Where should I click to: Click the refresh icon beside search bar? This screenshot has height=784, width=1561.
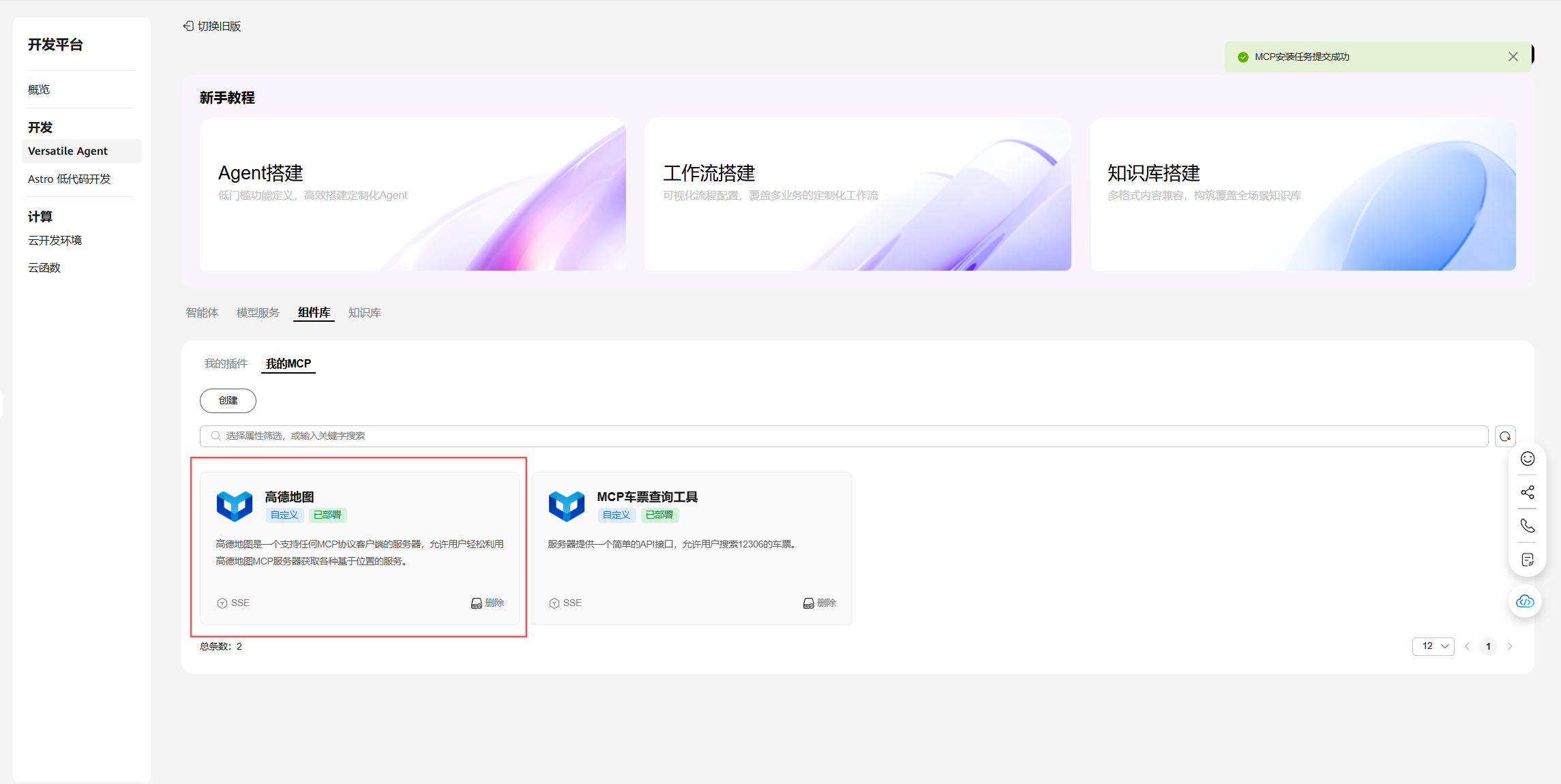click(1504, 436)
